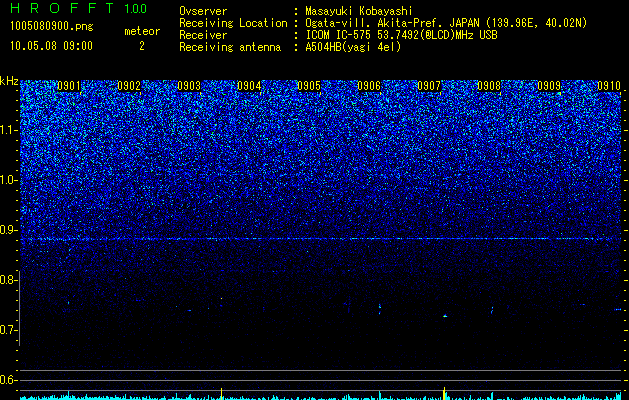This screenshot has width=629, height=400.
Task: Click the 0908 time marker
Action: 489,86
